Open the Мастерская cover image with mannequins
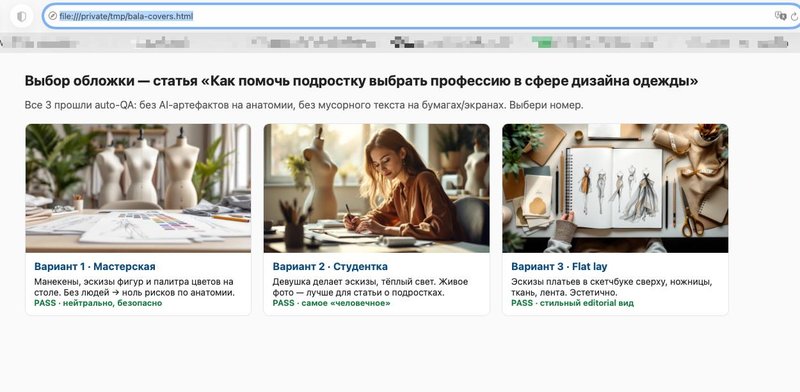The image size is (800, 392). 138,188
